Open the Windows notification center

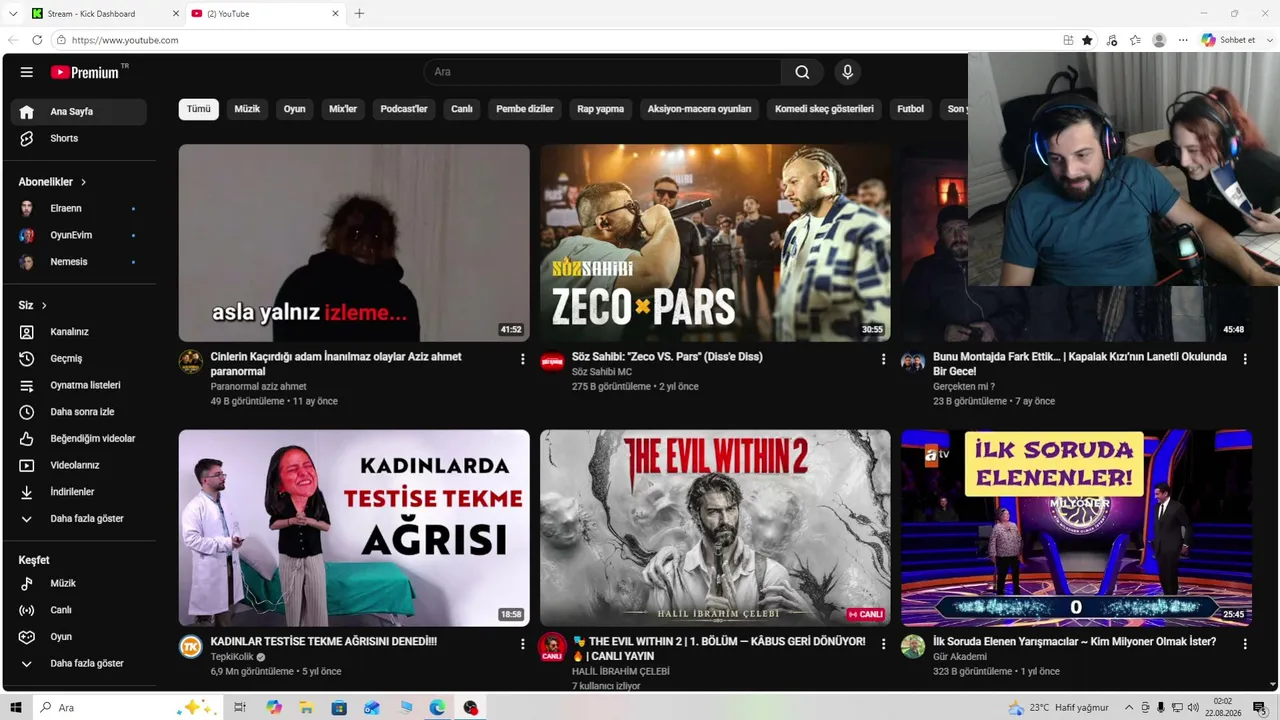tap(1259, 707)
